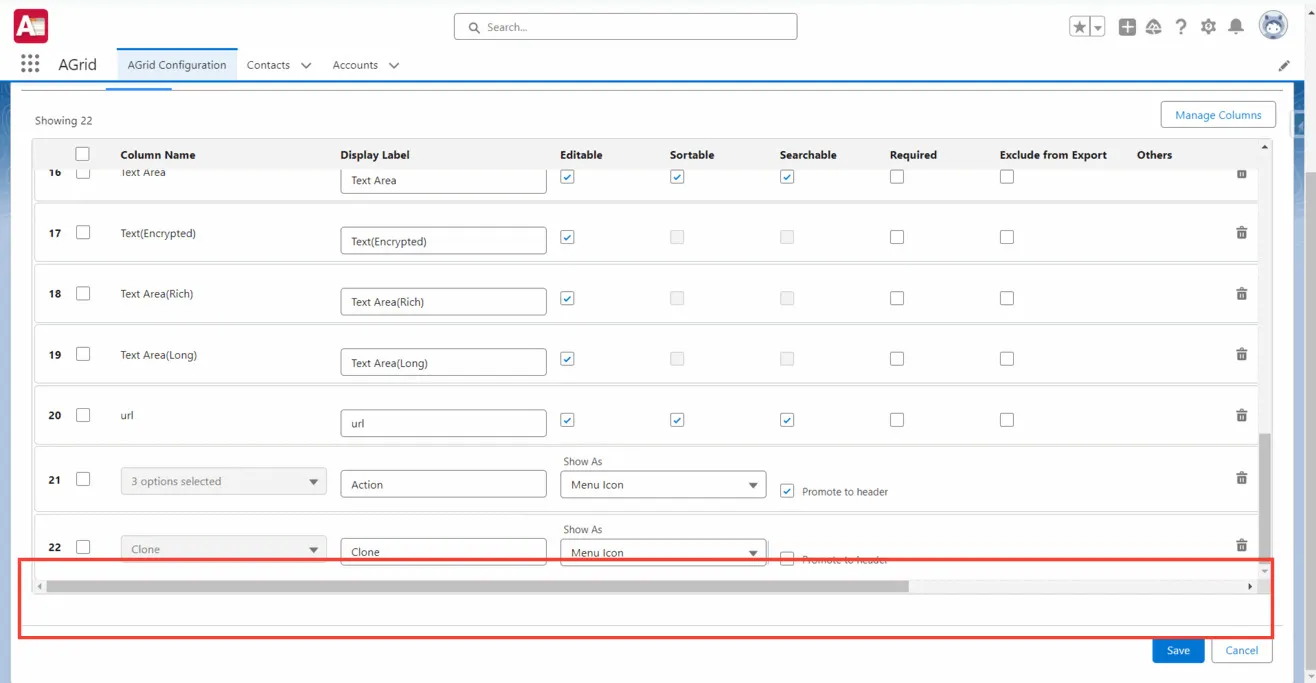Open the Manage Columns dialog
This screenshot has width=1316, height=683.
(1218, 114)
